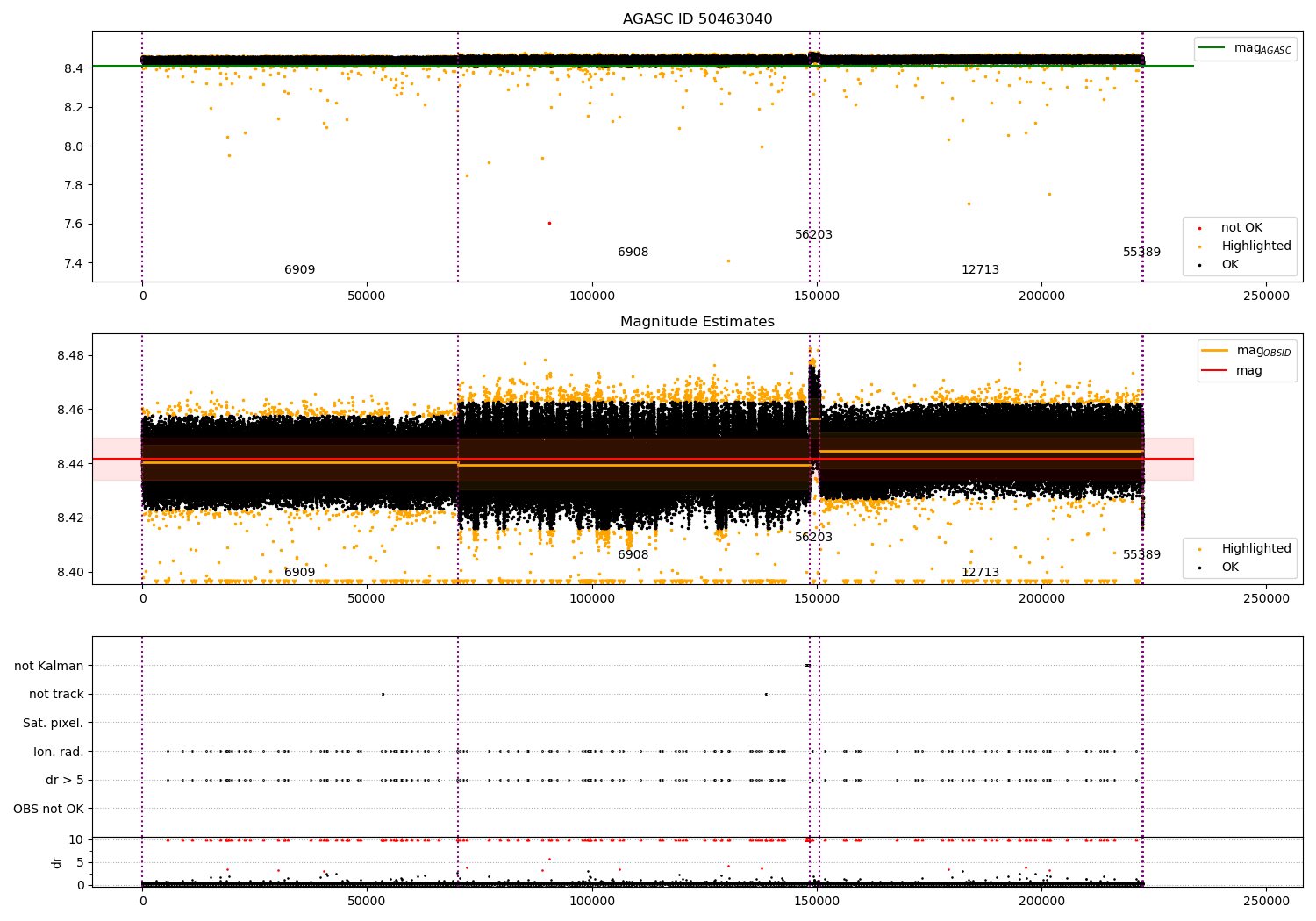Click the 'not track' row label
Image resolution: width=1316 pixels, height=921 pixels.
pyautogui.click(x=56, y=695)
